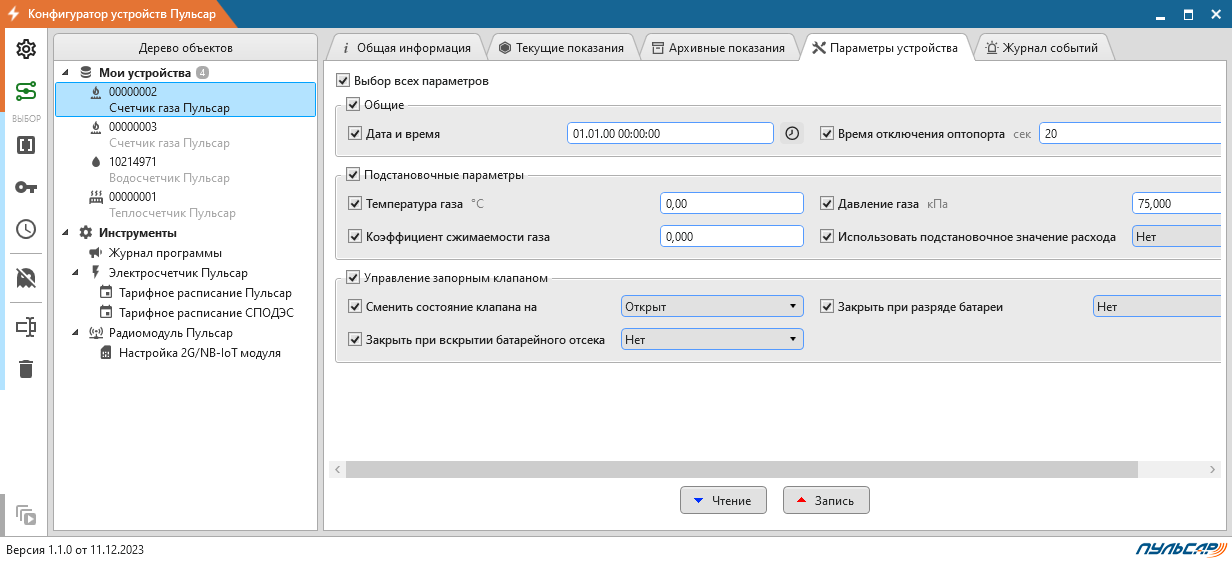Click the Запись button

click(x=826, y=500)
